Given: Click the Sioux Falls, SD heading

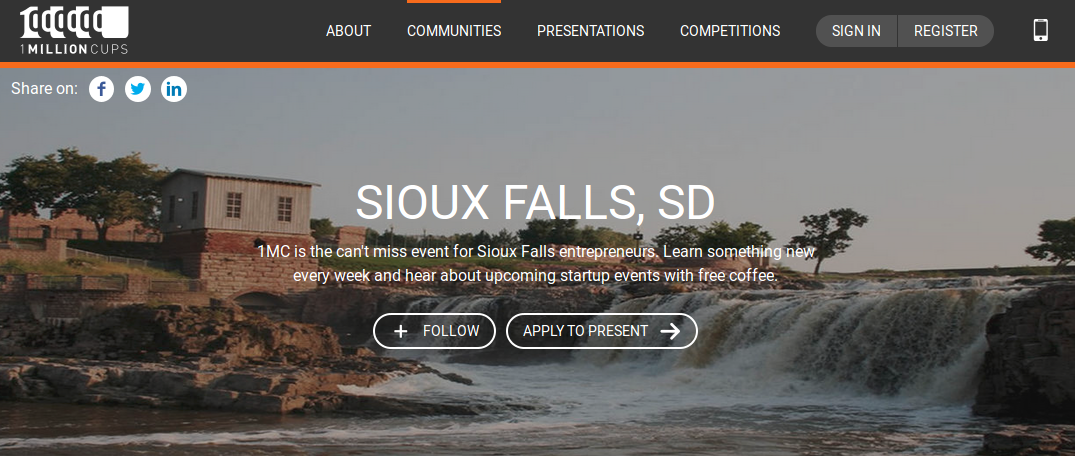Looking at the screenshot, I should (x=535, y=202).
